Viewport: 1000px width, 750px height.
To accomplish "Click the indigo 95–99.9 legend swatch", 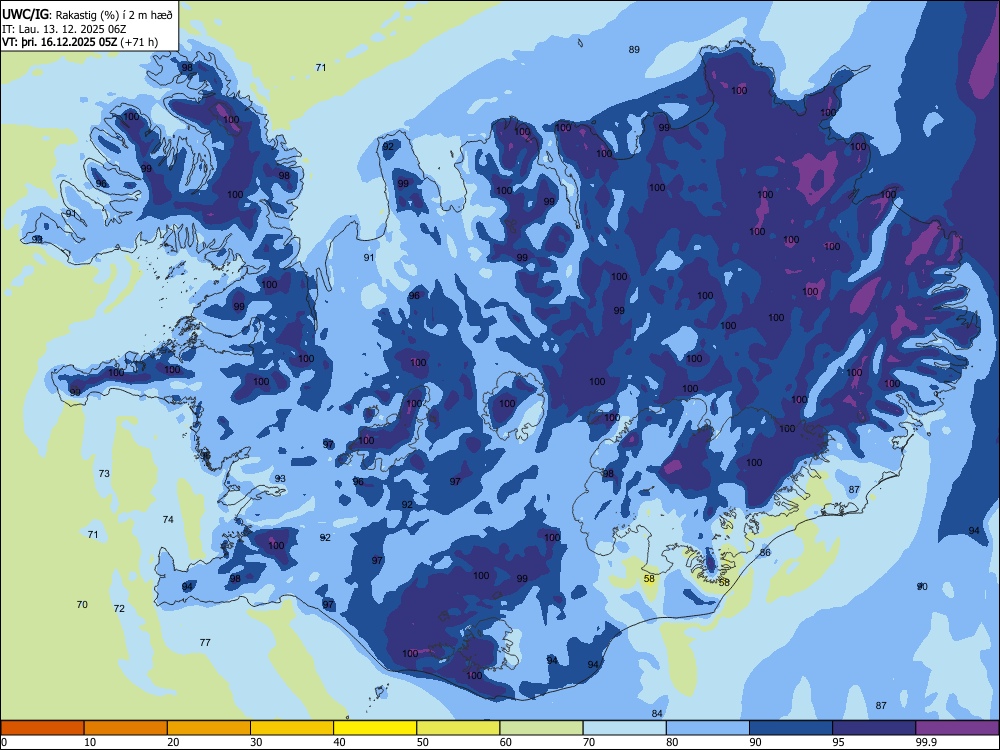I will (x=874, y=728).
